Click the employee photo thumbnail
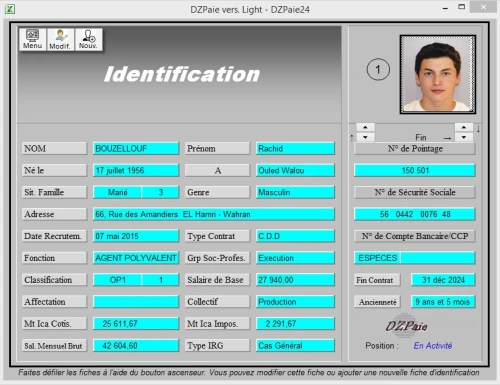Screen dimensions: 500x385 coord(438,74)
